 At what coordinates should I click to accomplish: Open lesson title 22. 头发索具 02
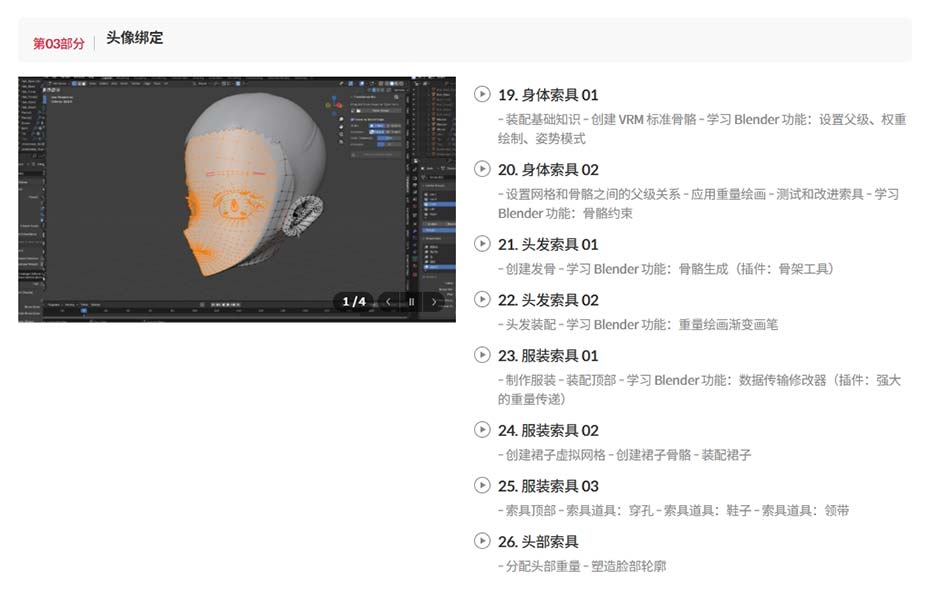click(548, 300)
